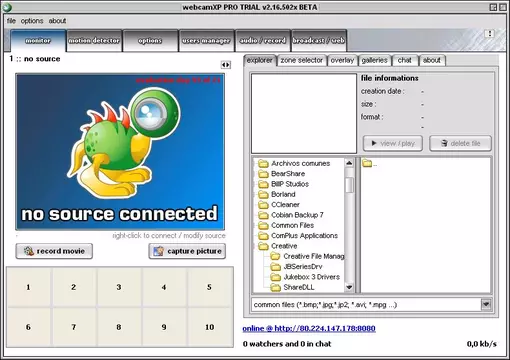Click the trash icon on delete file

[x=444, y=143]
